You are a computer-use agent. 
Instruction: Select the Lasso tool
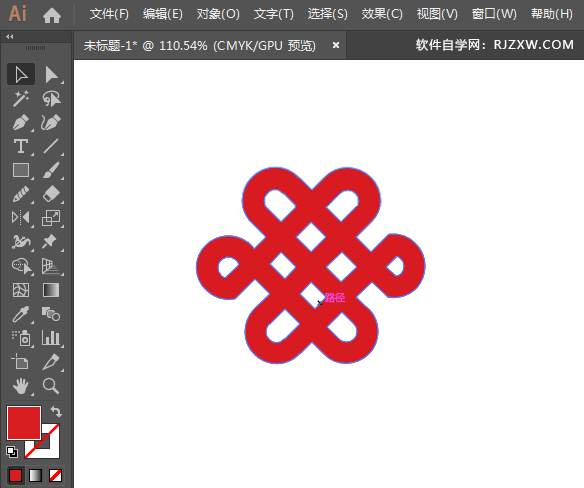click(51, 98)
